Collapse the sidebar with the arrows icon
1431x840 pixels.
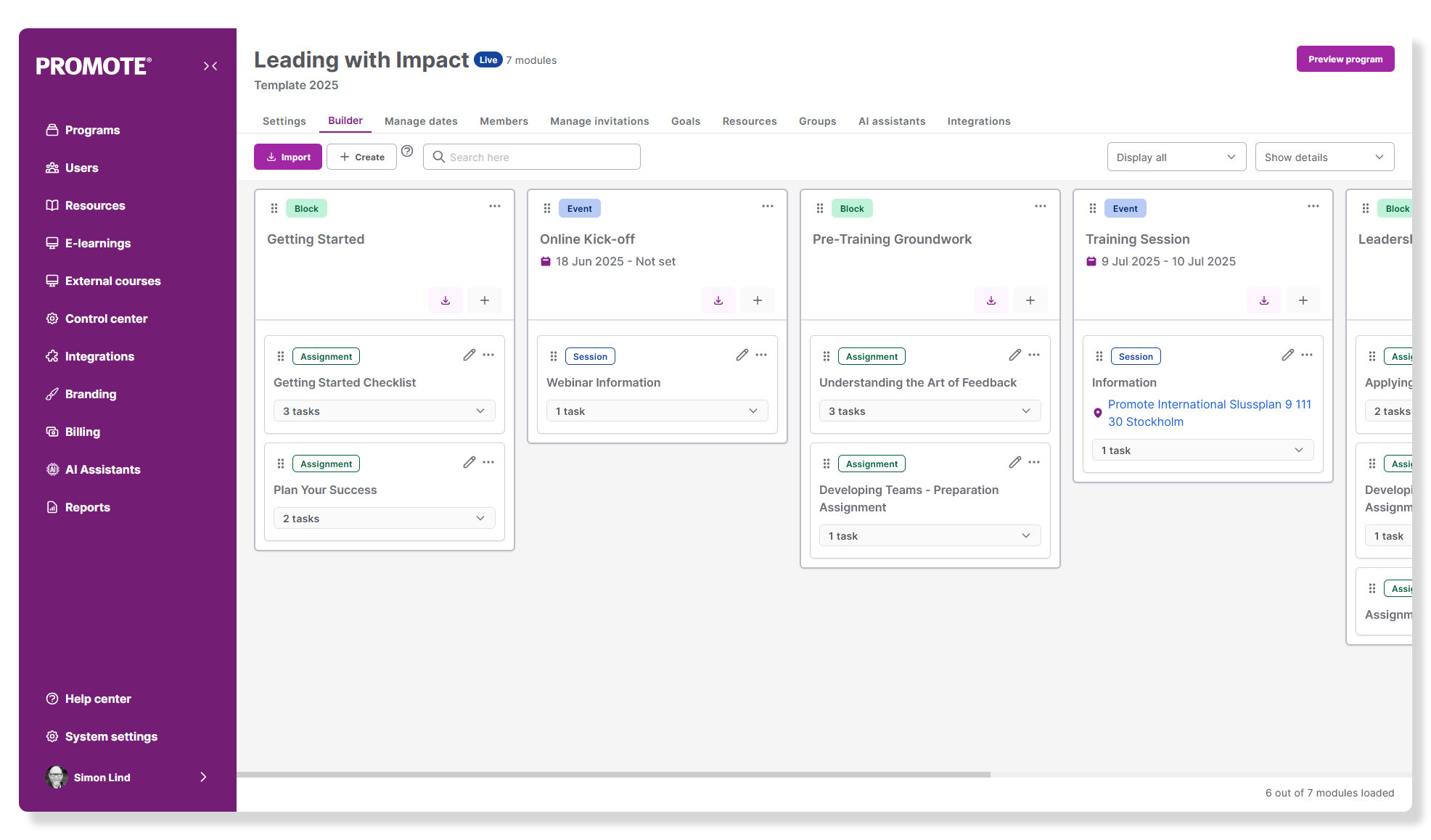pyautogui.click(x=210, y=66)
